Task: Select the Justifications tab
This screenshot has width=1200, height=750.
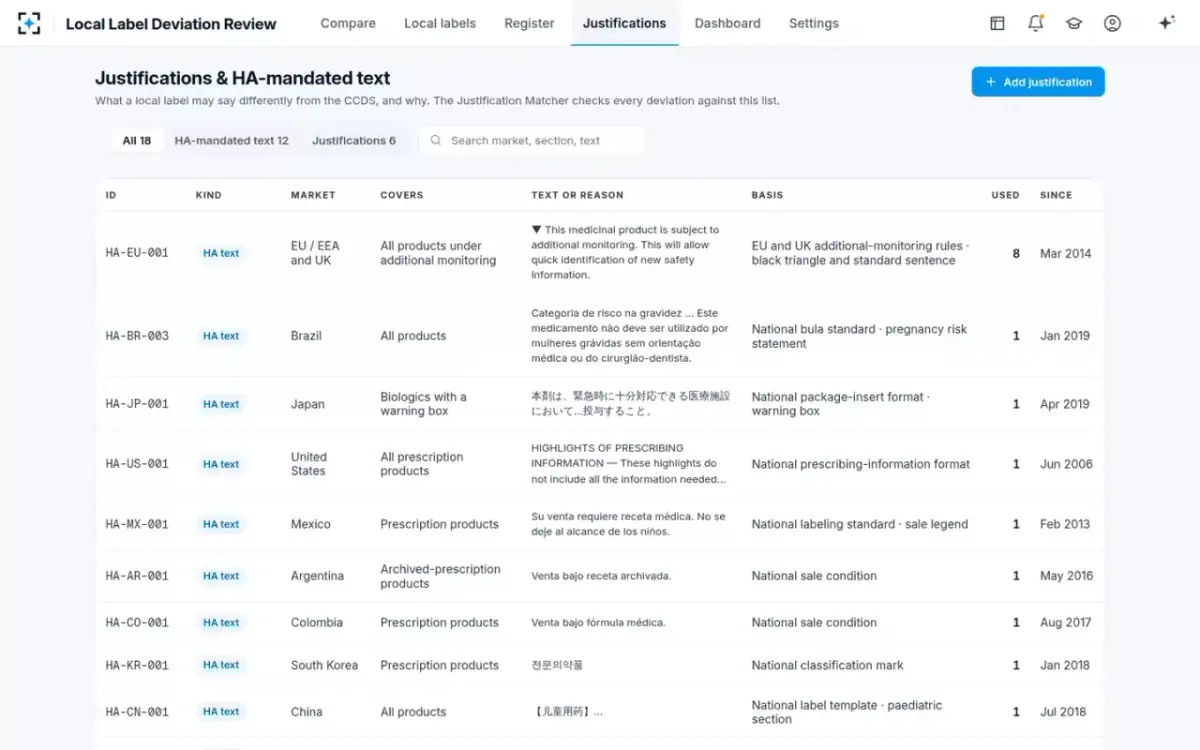Action: (624, 23)
